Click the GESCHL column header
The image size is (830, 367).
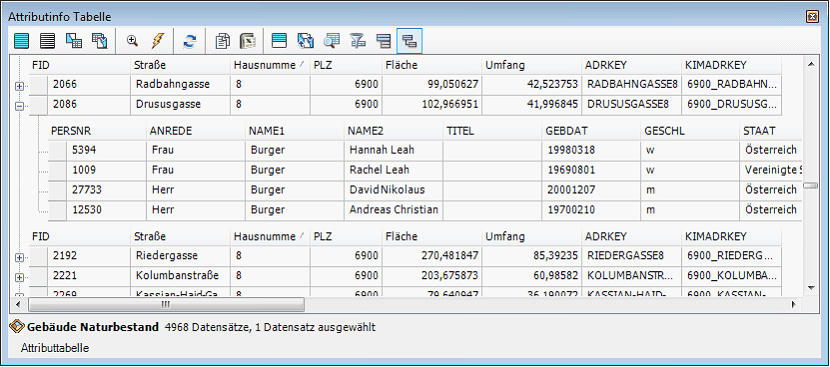pyautogui.click(x=691, y=131)
